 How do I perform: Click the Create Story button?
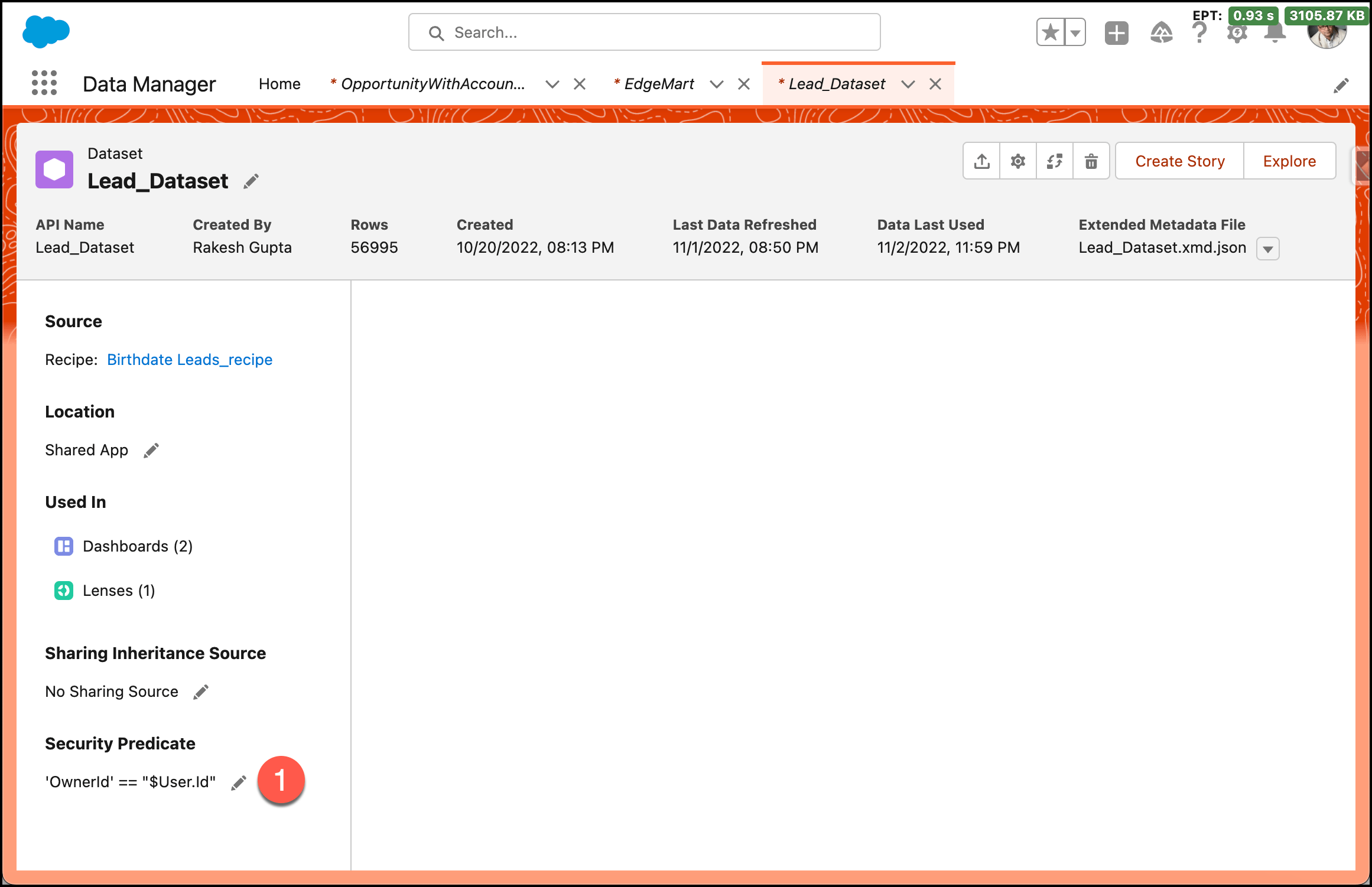point(1179,161)
